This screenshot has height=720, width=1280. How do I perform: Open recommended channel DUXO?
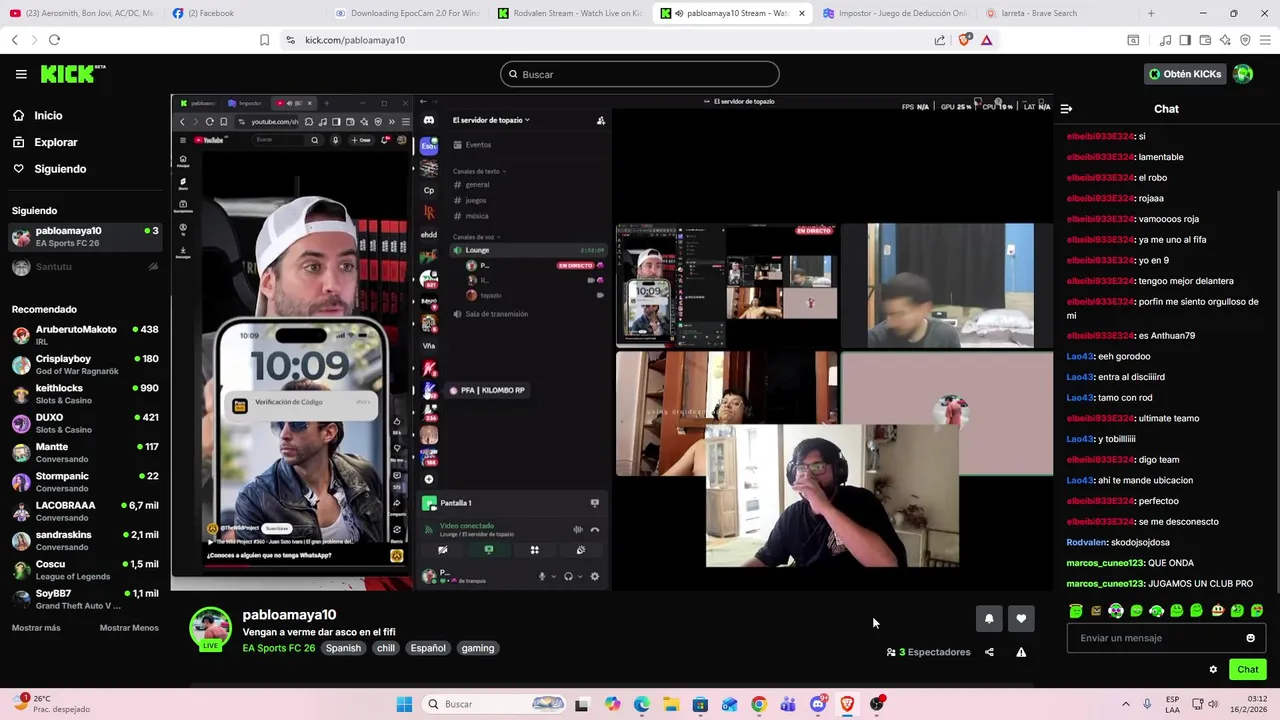click(x=85, y=423)
